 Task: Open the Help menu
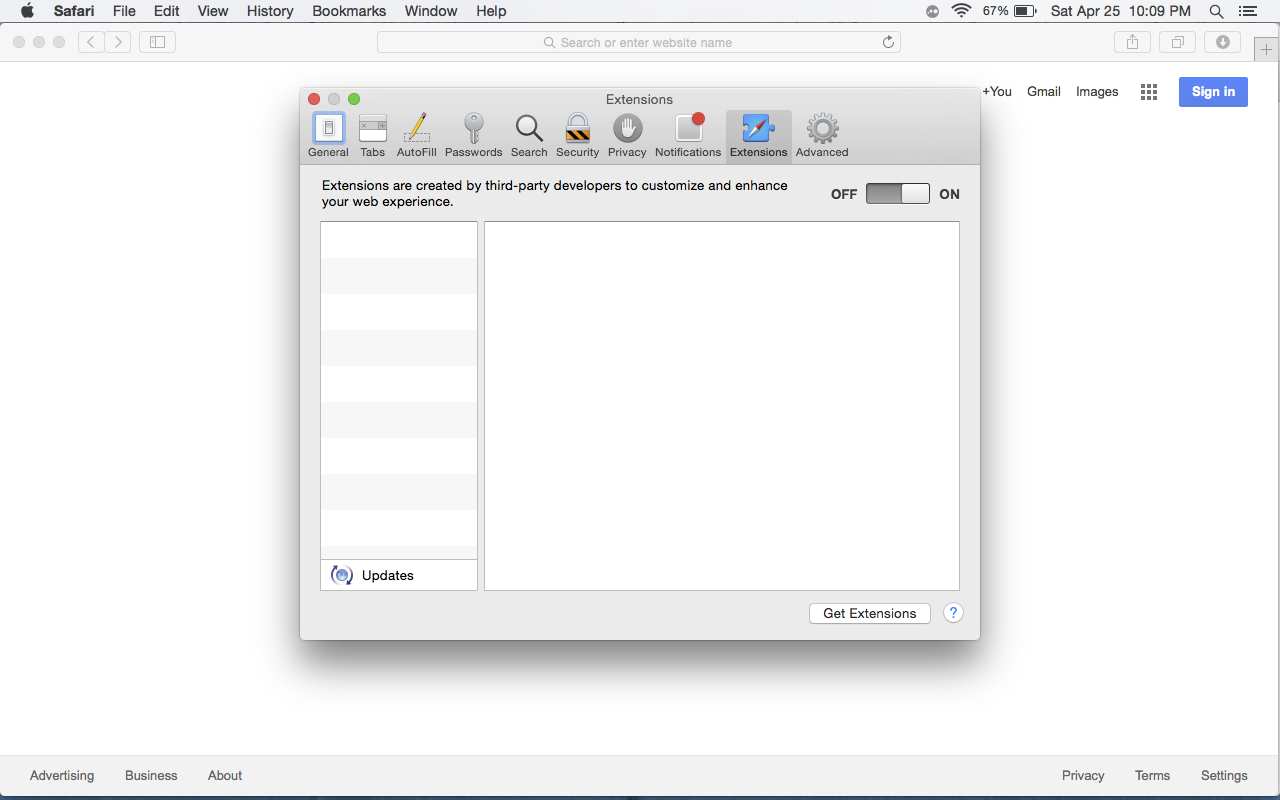click(491, 11)
